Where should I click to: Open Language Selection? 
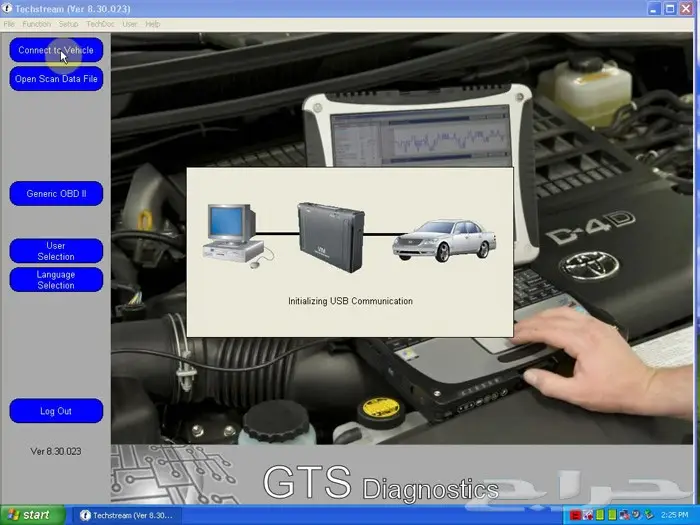56,280
